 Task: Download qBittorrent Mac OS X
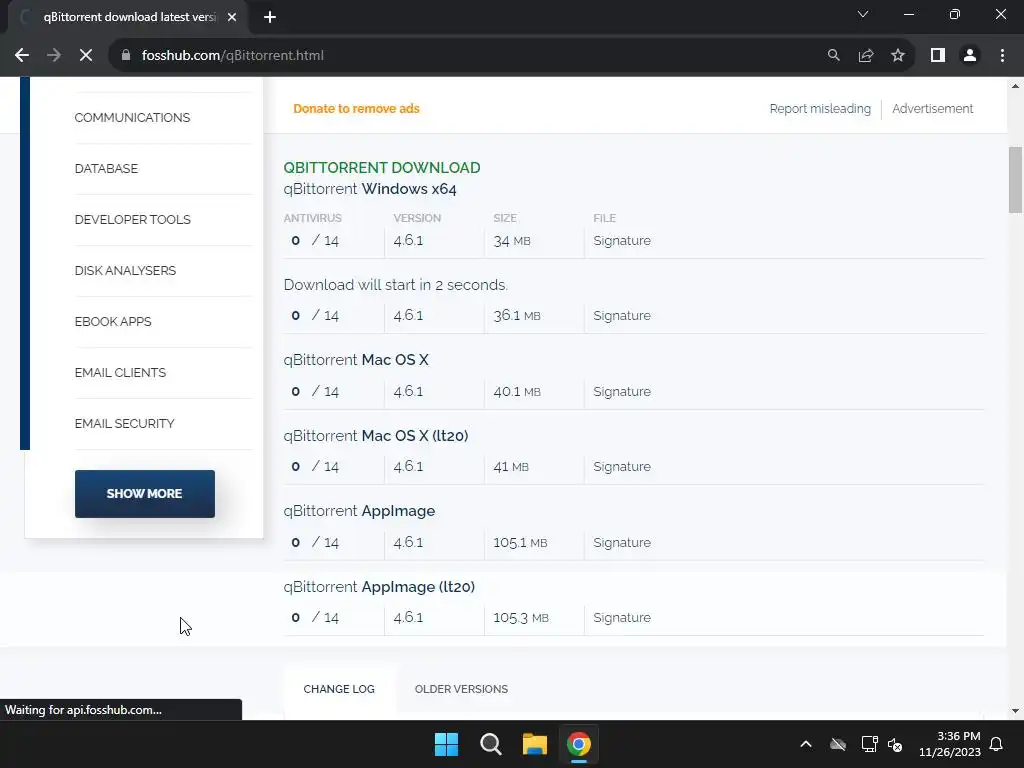click(x=356, y=360)
